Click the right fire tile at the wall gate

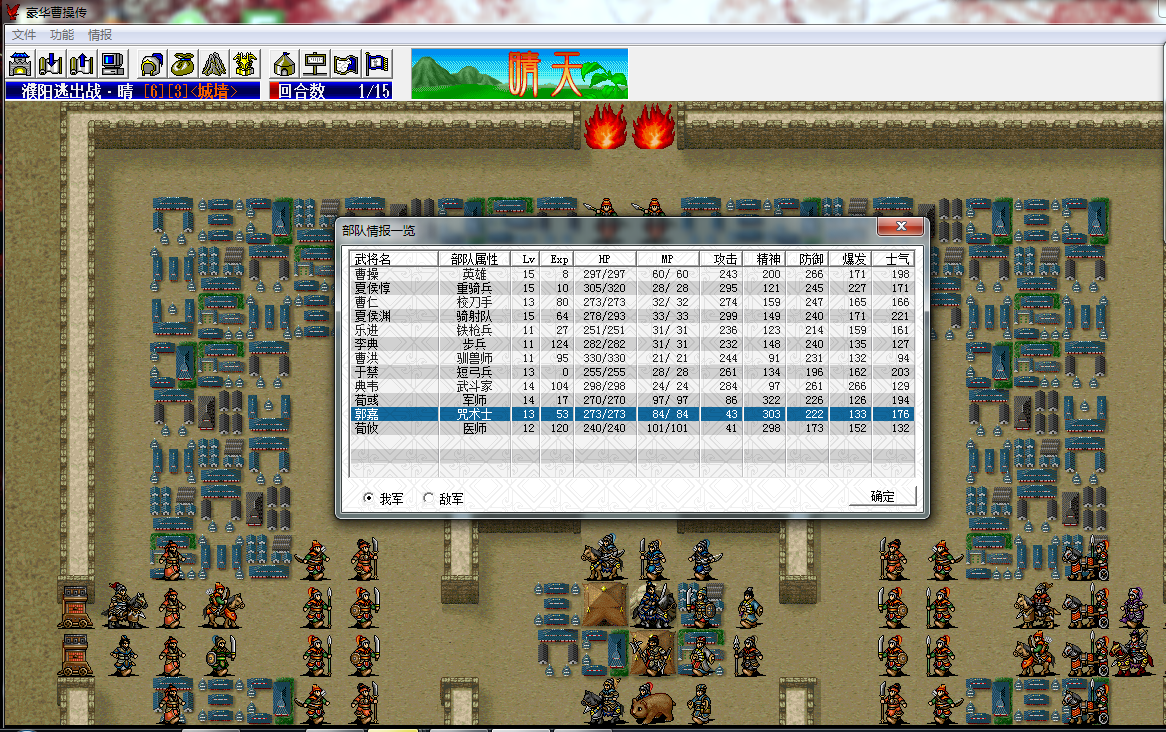pyautogui.click(x=654, y=126)
